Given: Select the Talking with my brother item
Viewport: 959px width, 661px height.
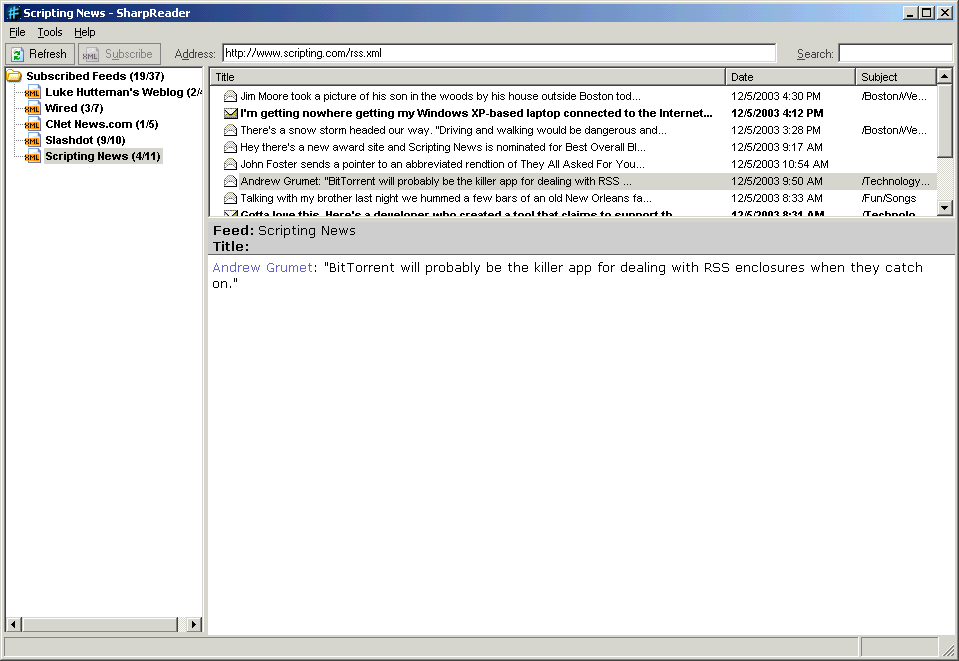Looking at the screenshot, I should click(446, 198).
